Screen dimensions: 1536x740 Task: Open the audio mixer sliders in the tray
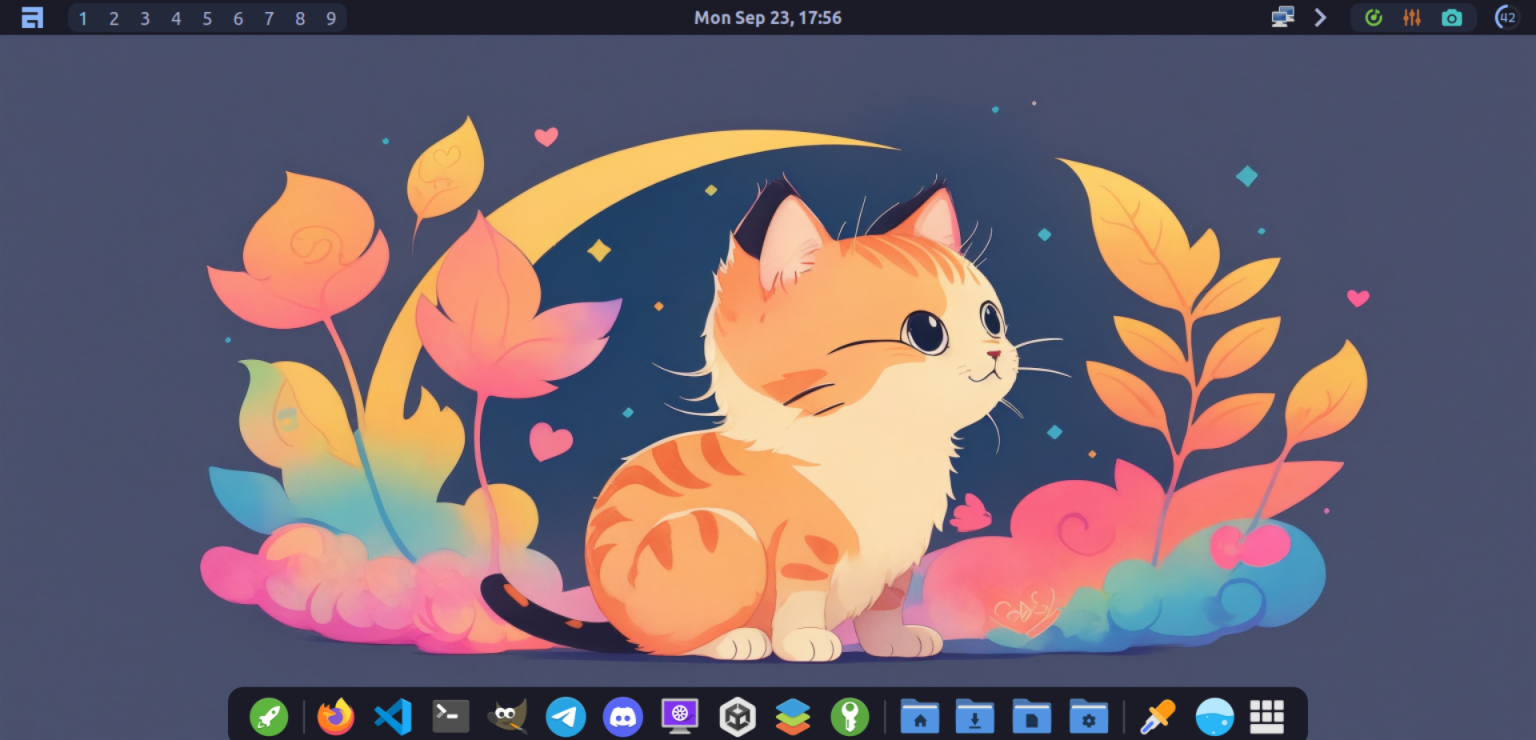(1413, 17)
